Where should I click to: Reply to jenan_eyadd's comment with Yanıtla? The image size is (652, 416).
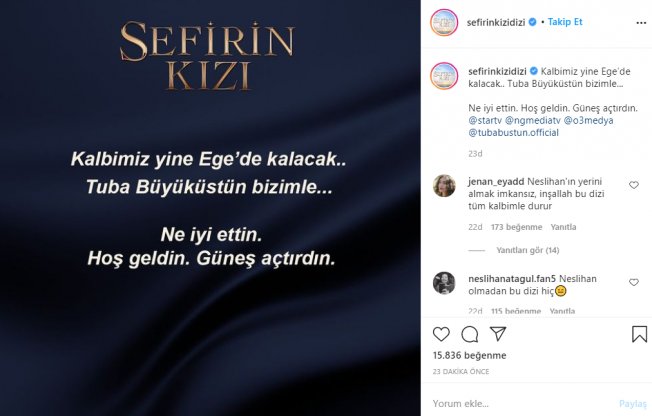(563, 227)
